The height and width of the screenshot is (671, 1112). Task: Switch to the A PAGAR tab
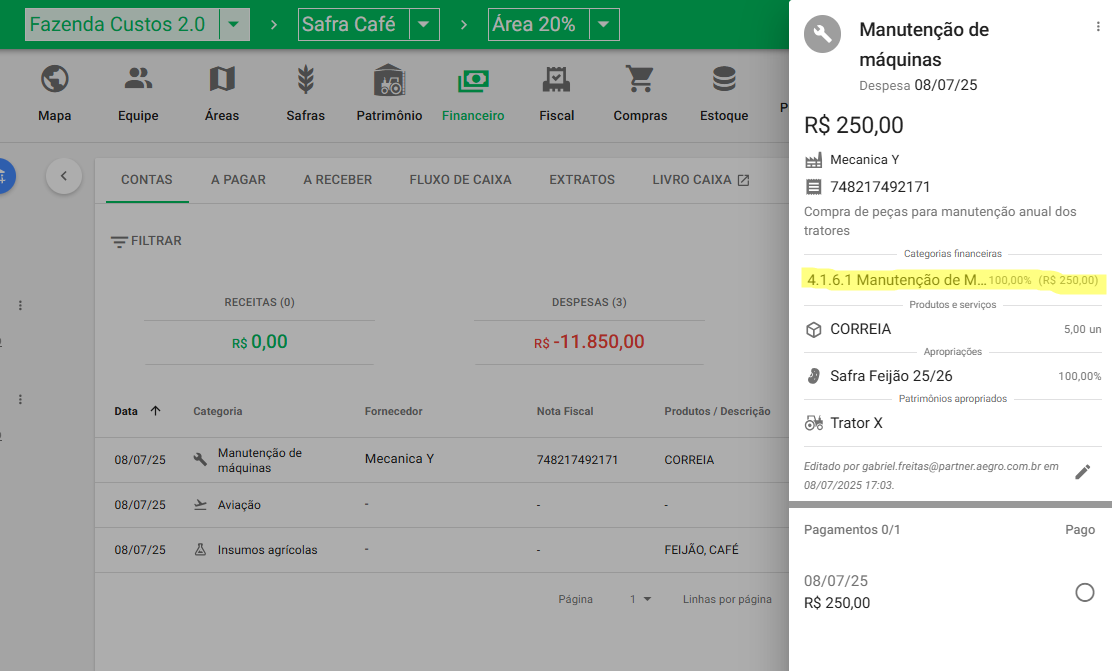(x=238, y=180)
